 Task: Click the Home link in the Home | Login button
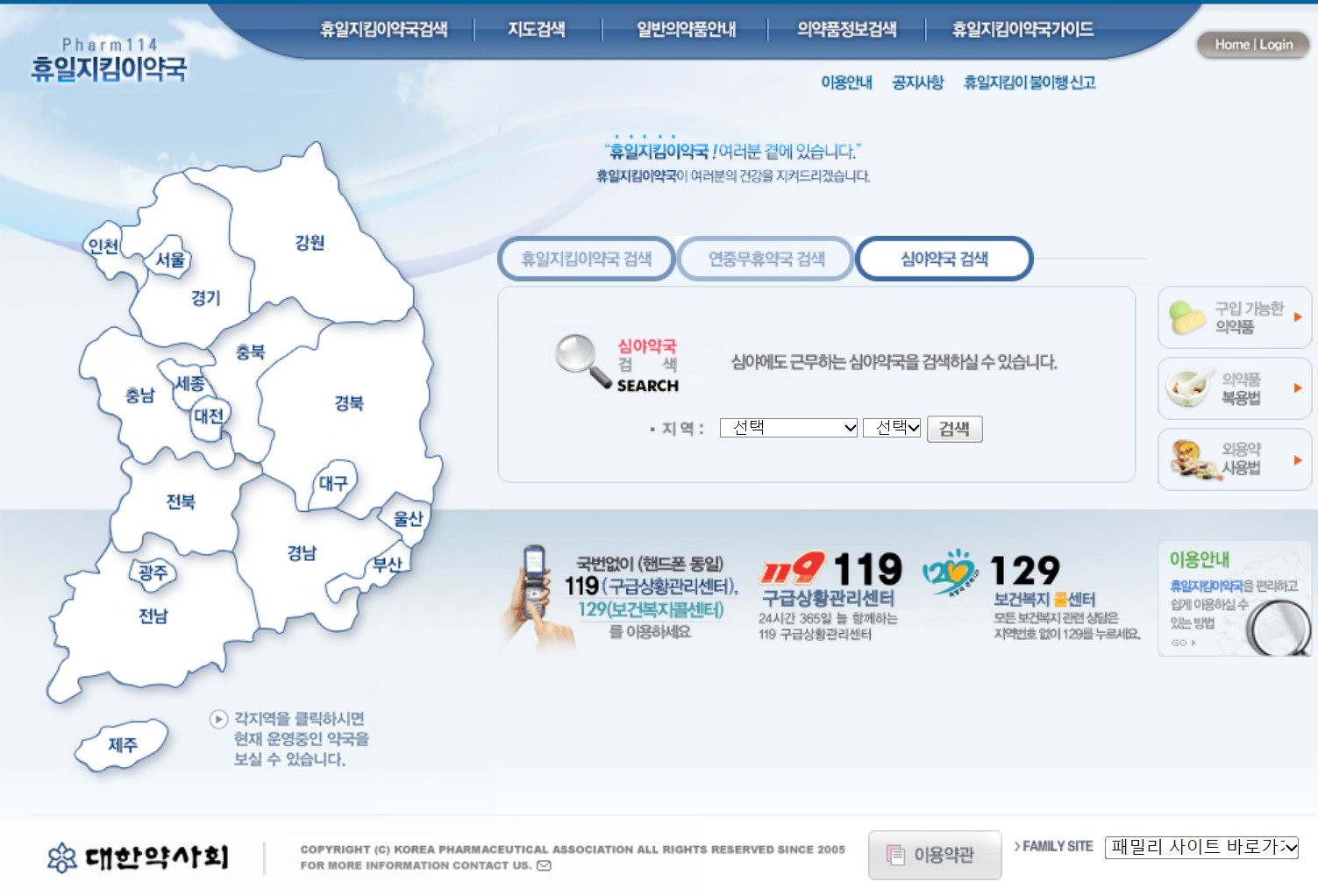(1231, 45)
